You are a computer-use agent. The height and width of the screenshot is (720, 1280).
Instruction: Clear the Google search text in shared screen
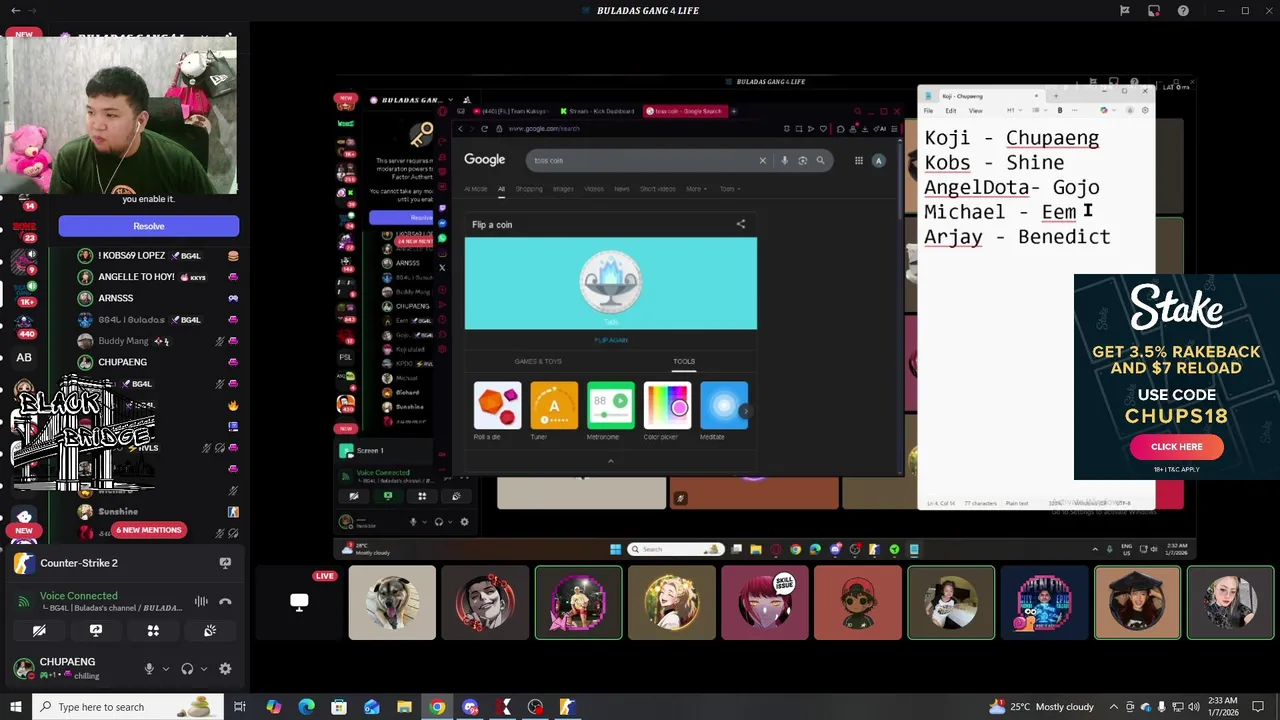coord(762,160)
